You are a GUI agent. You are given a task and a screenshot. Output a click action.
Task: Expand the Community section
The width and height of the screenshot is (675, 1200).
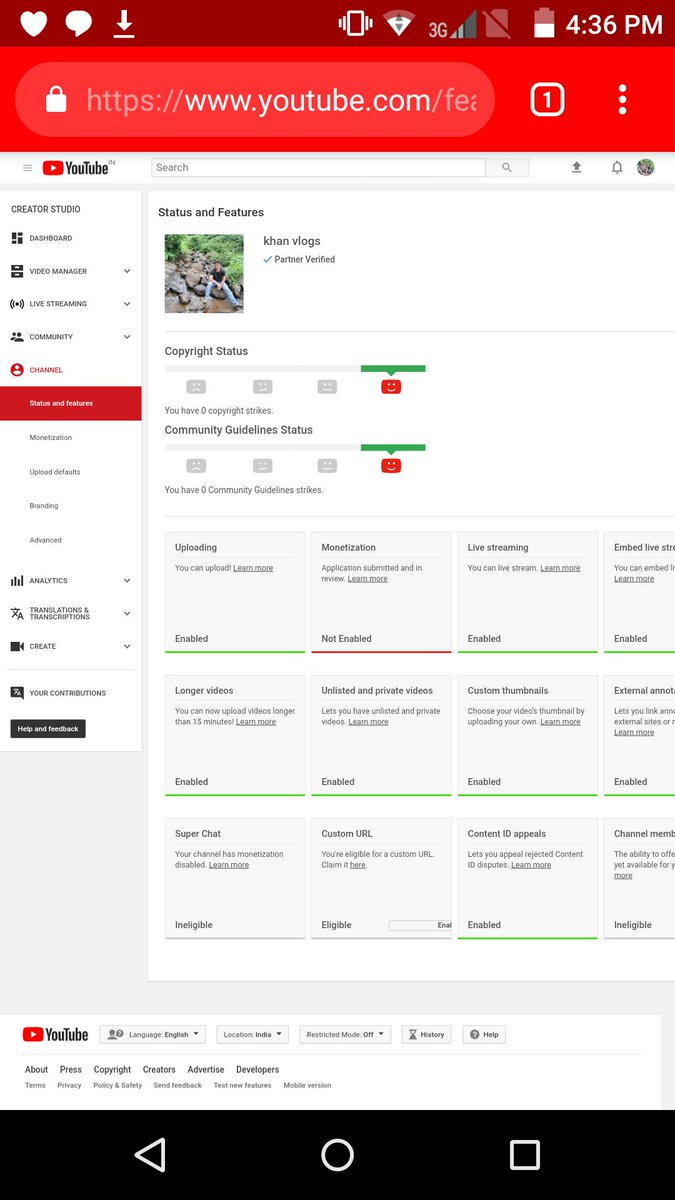tap(127, 337)
